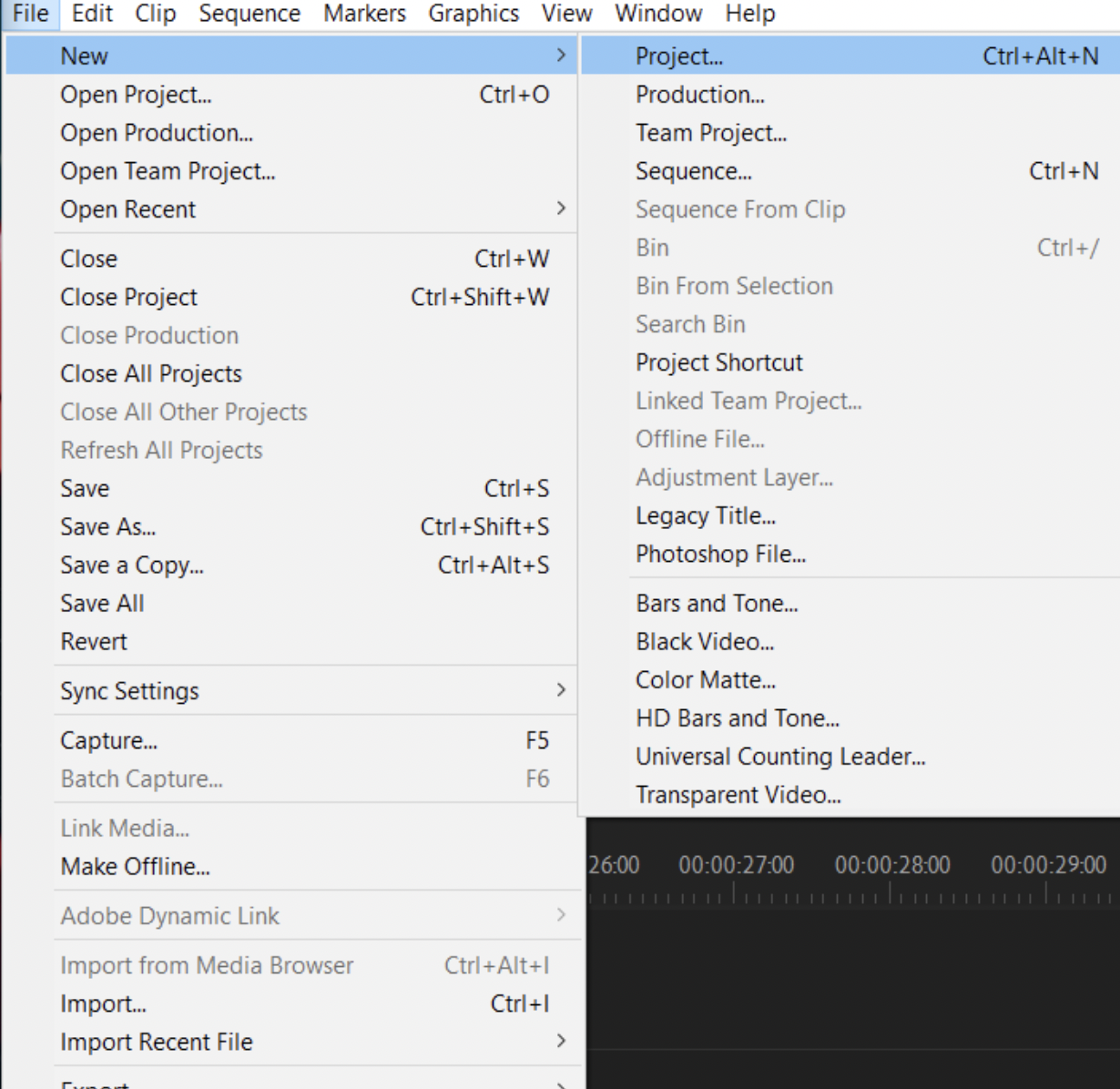Choose Open Project from File menu
1120x1089 pixels.
click(291, 95)
